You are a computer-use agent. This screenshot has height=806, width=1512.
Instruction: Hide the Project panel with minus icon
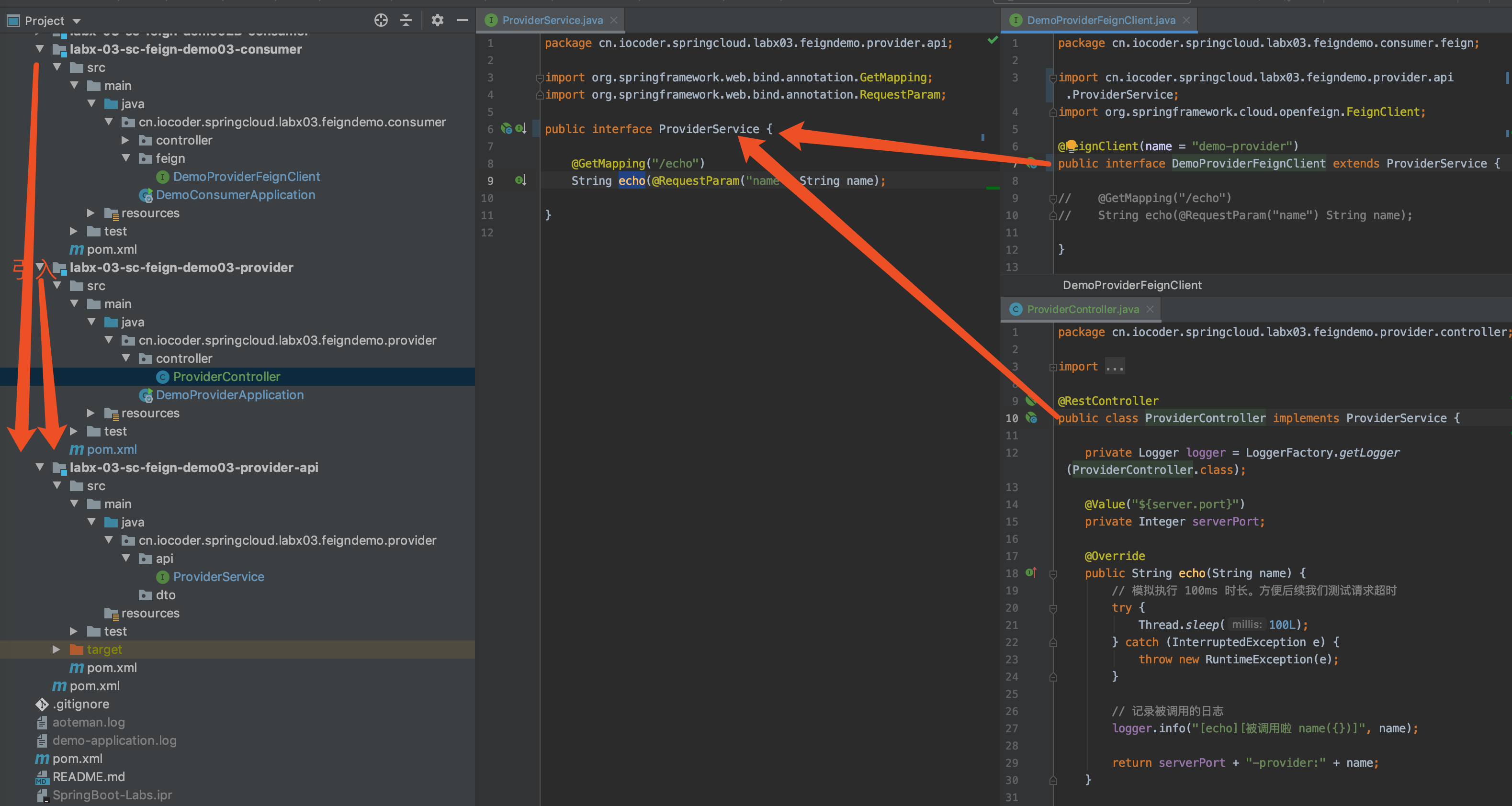[463, 21]
